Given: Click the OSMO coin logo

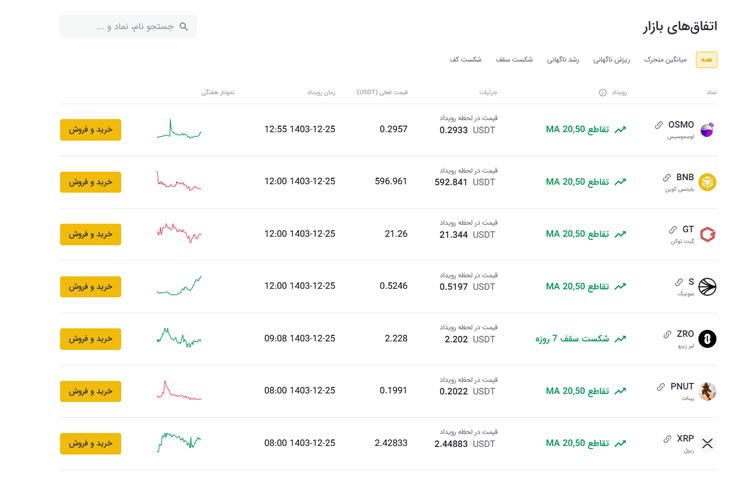Looking at the screenshot, I should pyautogui.click(x=707, y=130).
